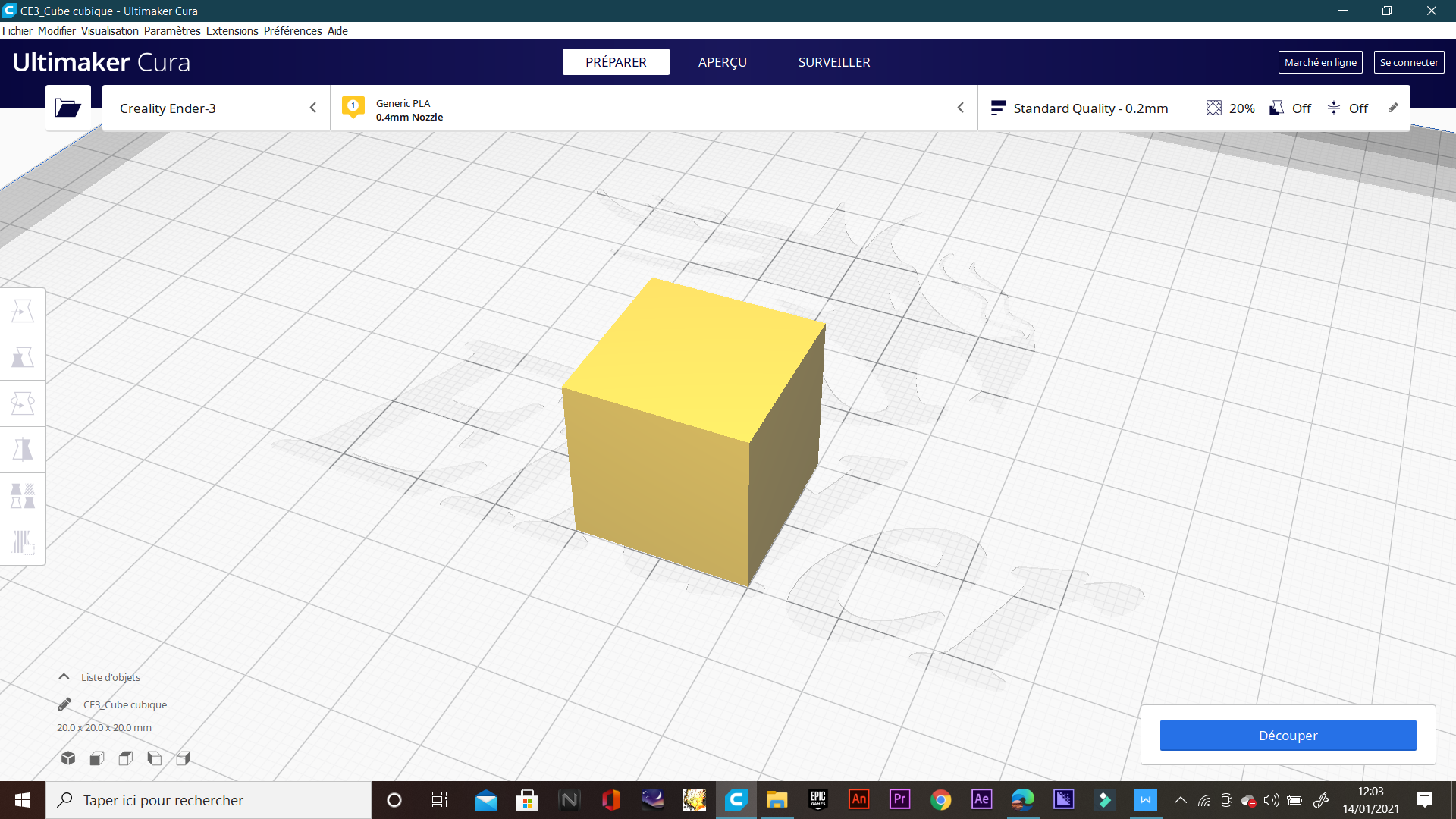Select the Rotate tool in left toolbar
This screenshot has width=1456, height=819.
23,403
